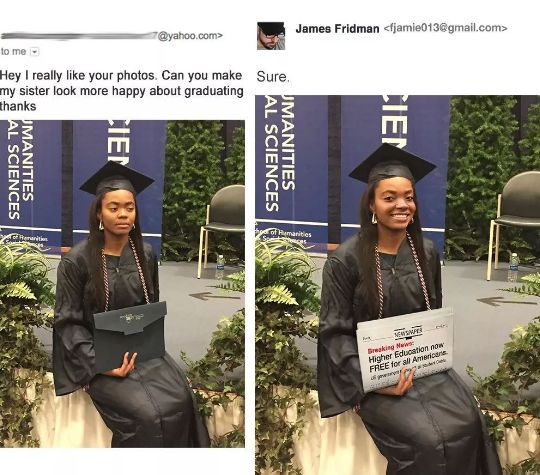Click the water bottle in the edited photo
The height and width of the screenshot is (475, 540).
click(513, 267)
